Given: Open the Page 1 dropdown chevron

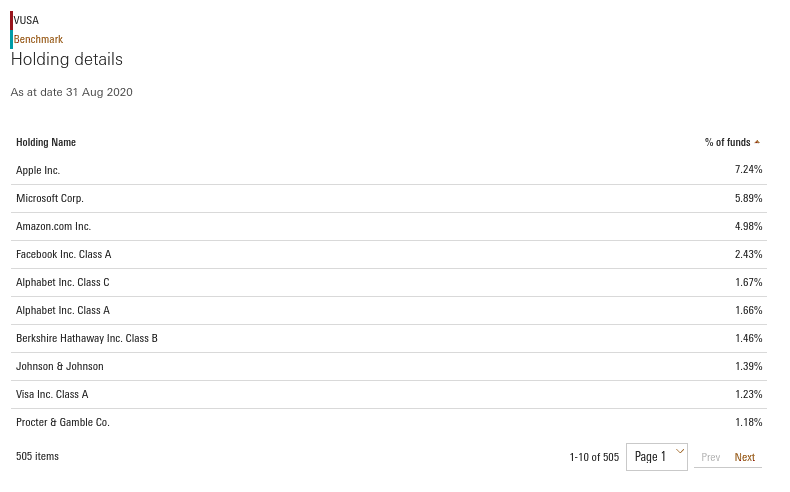Looking at the screenshot, I should 680,451.
